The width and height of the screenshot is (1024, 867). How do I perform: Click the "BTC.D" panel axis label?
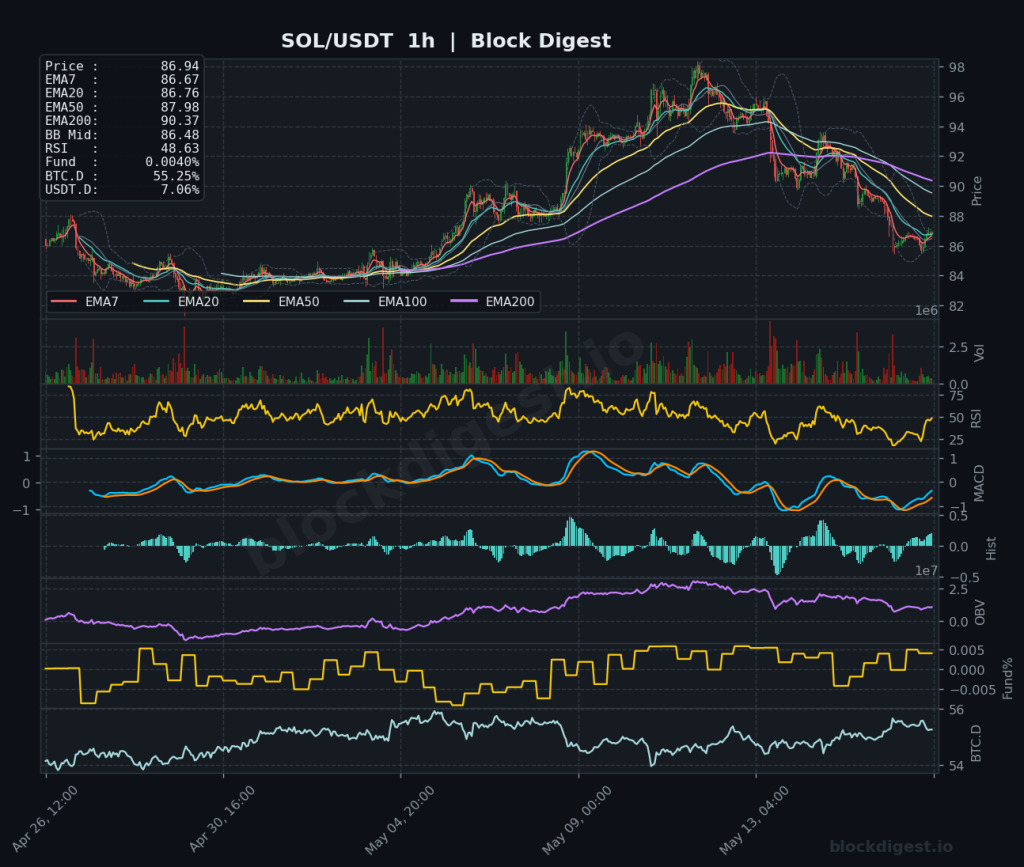click(976, 743)
